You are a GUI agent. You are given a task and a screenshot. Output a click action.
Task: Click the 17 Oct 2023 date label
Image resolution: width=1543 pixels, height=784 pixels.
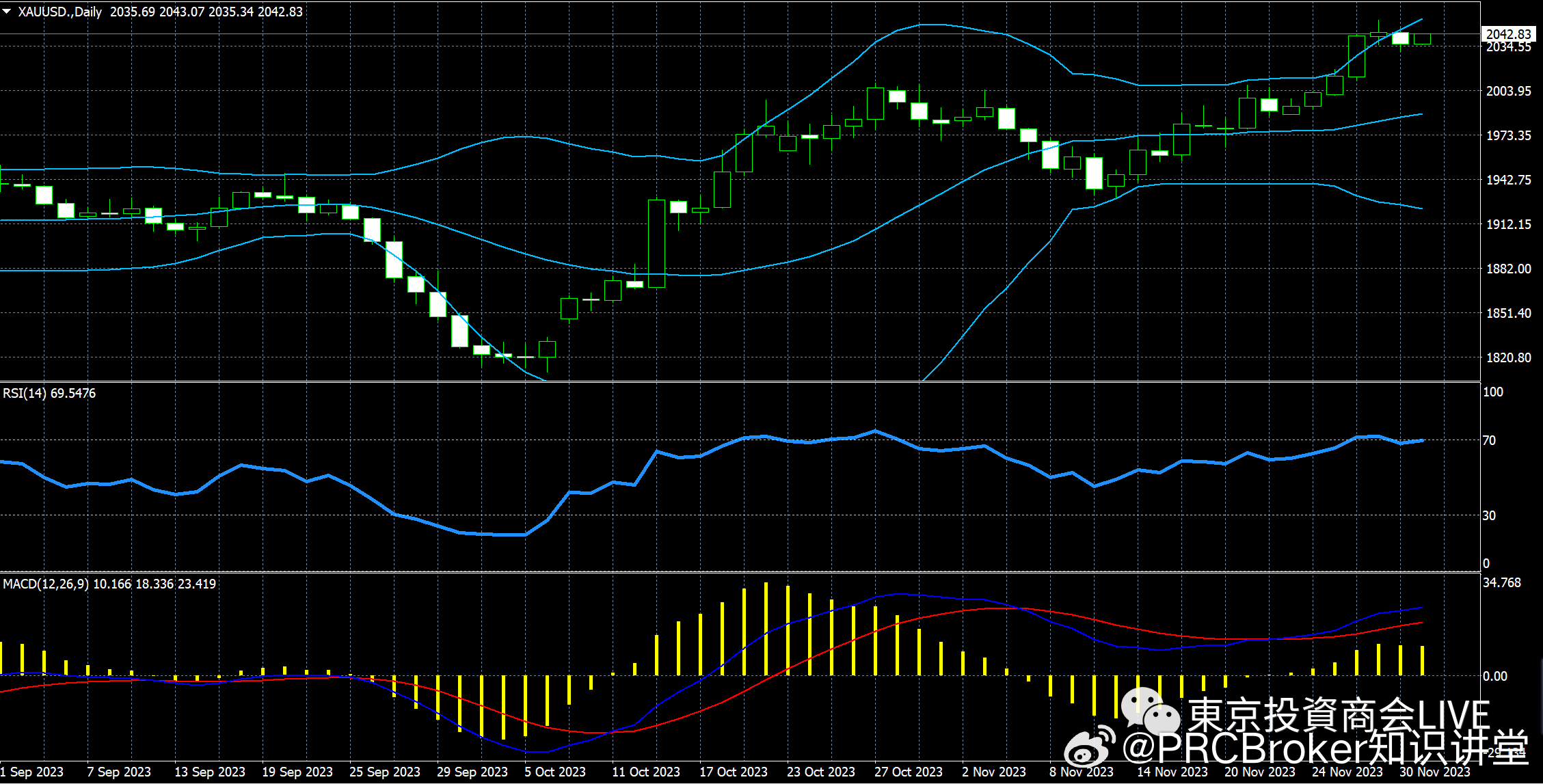tap(734, 772)
